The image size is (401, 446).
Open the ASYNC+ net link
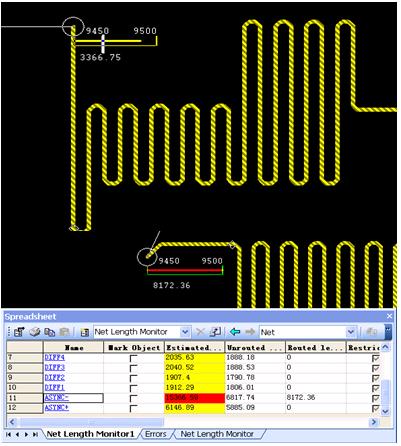[57, 408]
